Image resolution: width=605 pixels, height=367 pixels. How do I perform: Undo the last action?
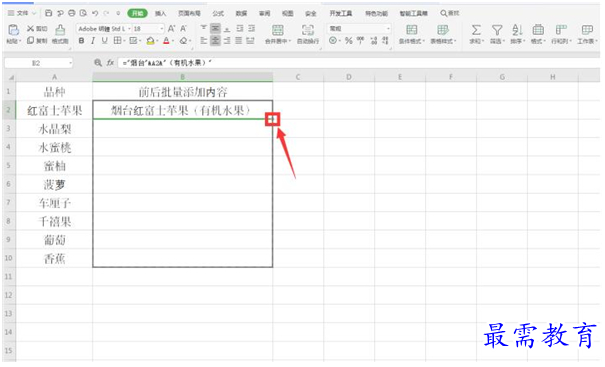coord(95,13)
